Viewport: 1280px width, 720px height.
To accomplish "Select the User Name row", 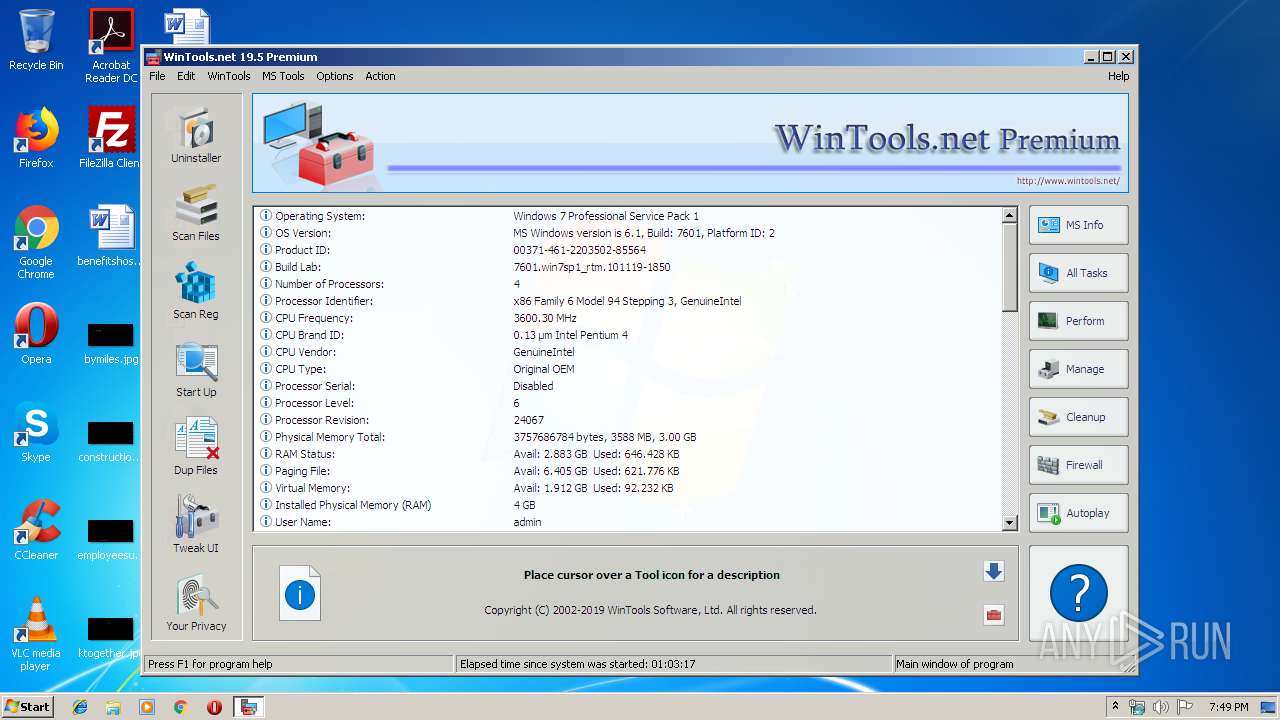I will (629, 522).
